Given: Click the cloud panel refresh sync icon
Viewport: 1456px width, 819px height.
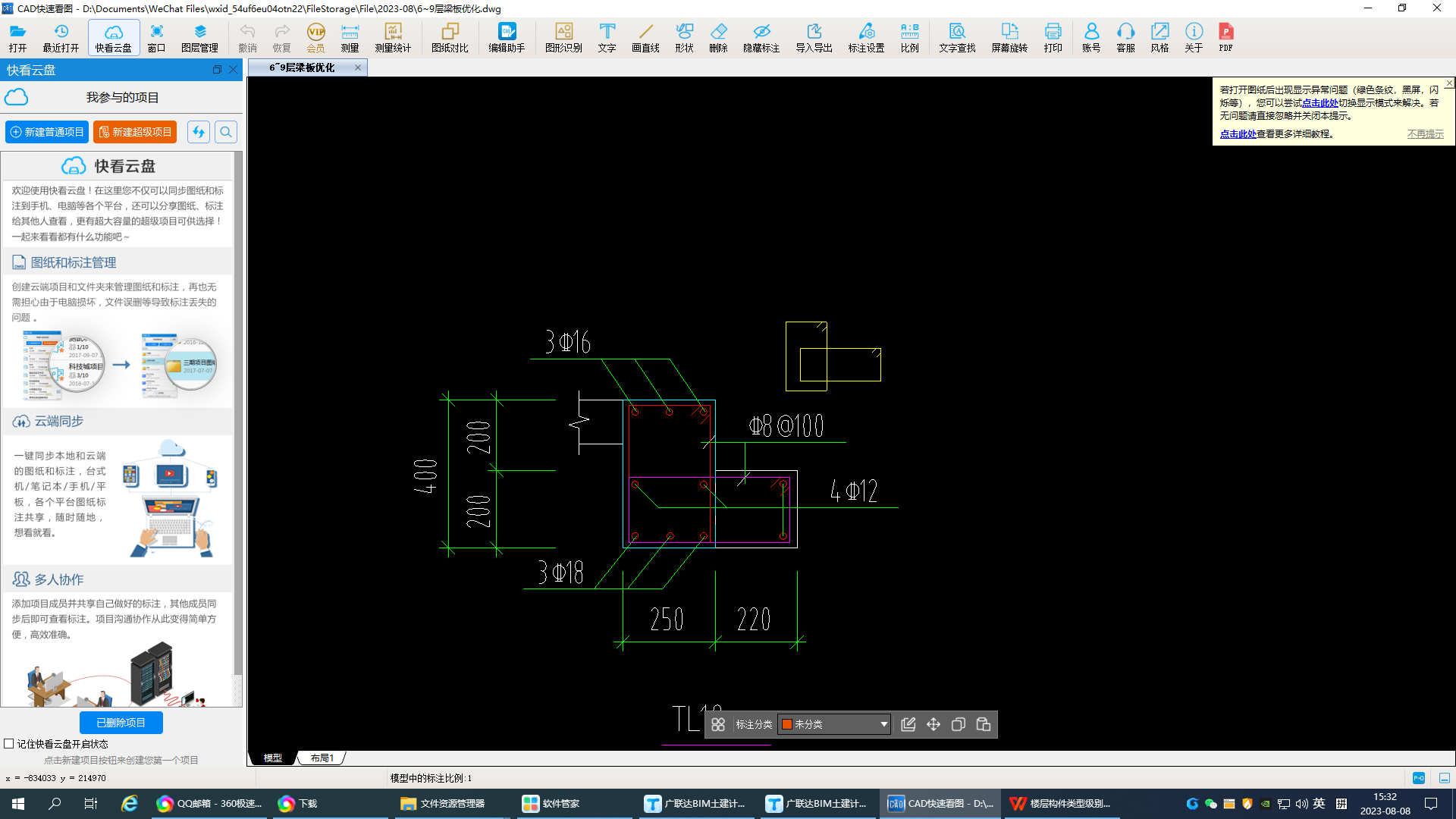Looking at the screenshot, I should pos(199,132).
